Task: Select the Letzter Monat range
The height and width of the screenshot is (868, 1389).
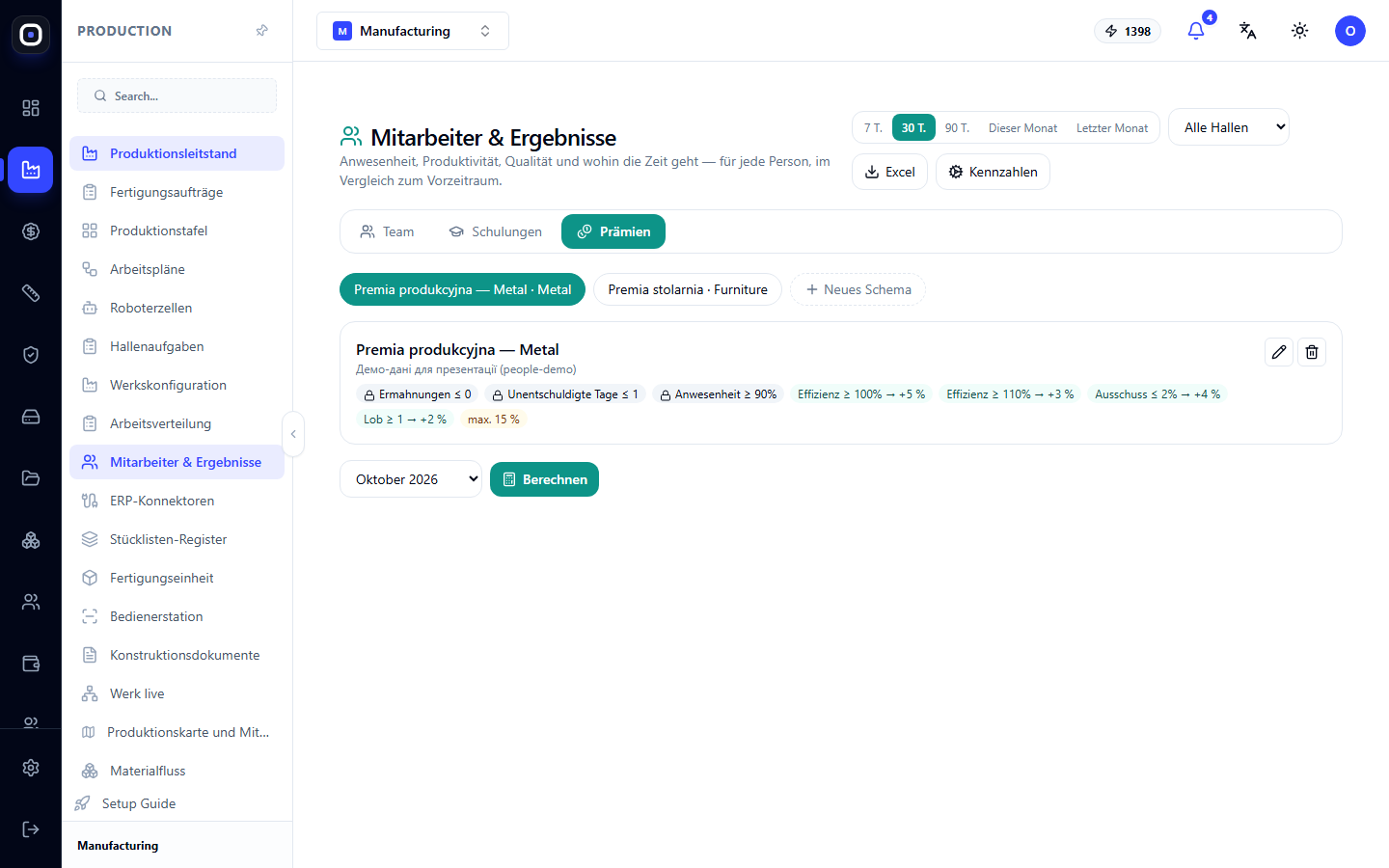Action: [1112, 127]
